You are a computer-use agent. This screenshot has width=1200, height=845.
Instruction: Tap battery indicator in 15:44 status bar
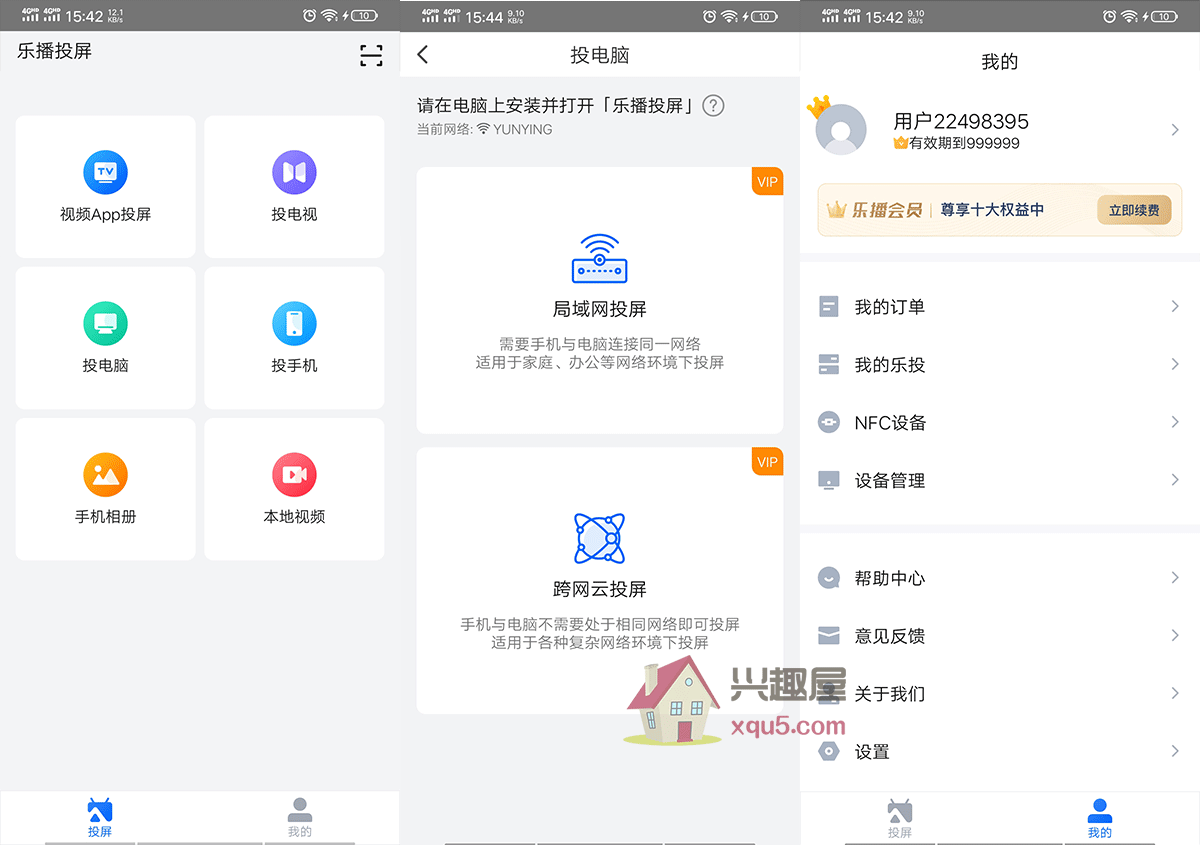click(x=765, y=16)
